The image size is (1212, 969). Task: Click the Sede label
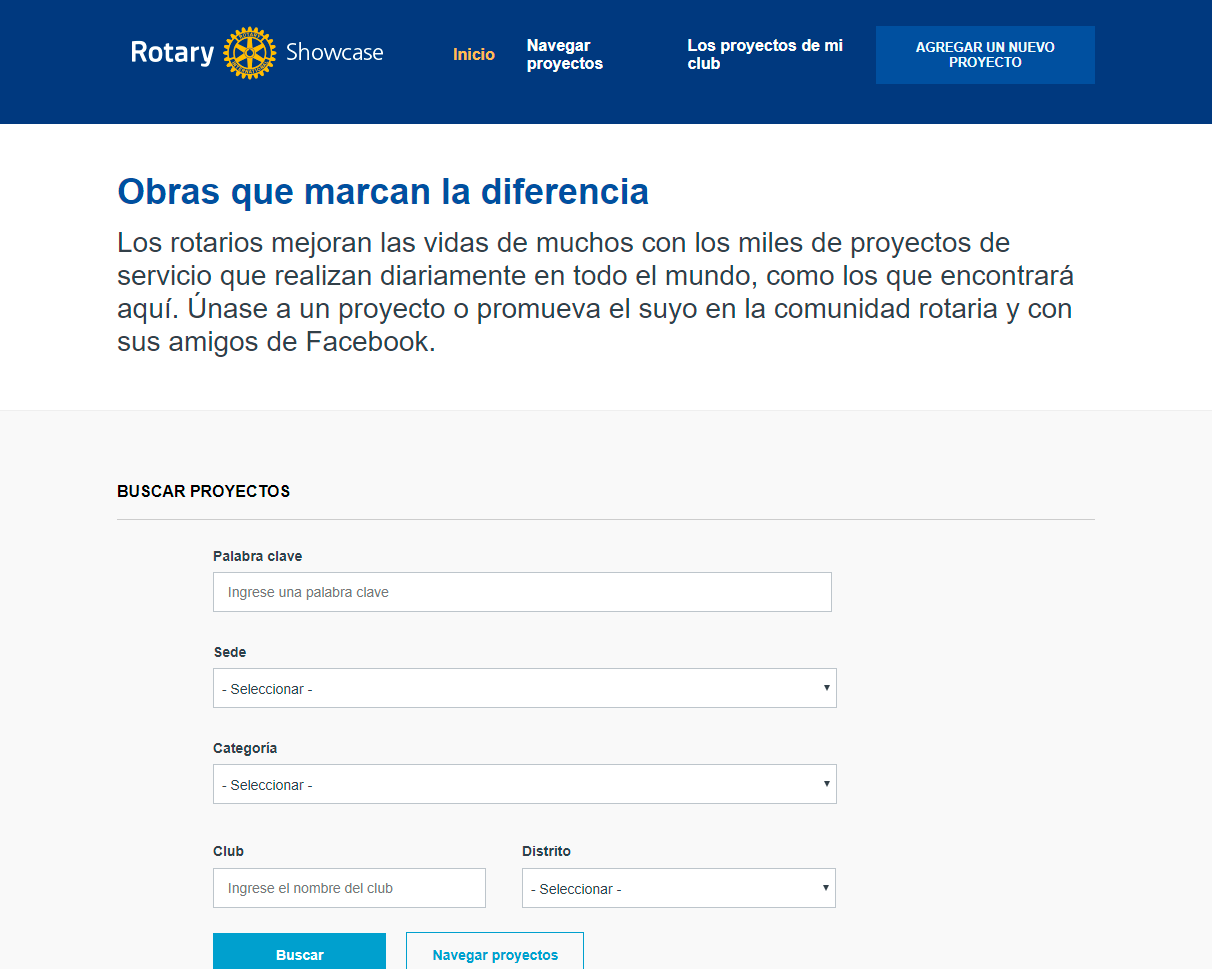pyautogui.click(x=229, y=652)
